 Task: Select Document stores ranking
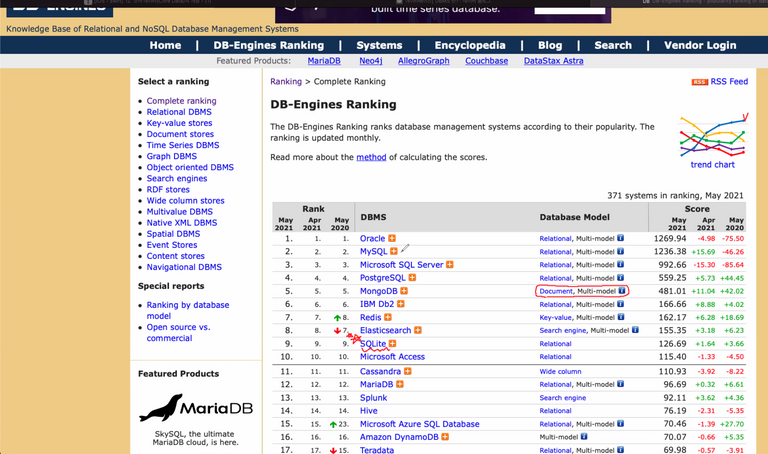(180, 134)
